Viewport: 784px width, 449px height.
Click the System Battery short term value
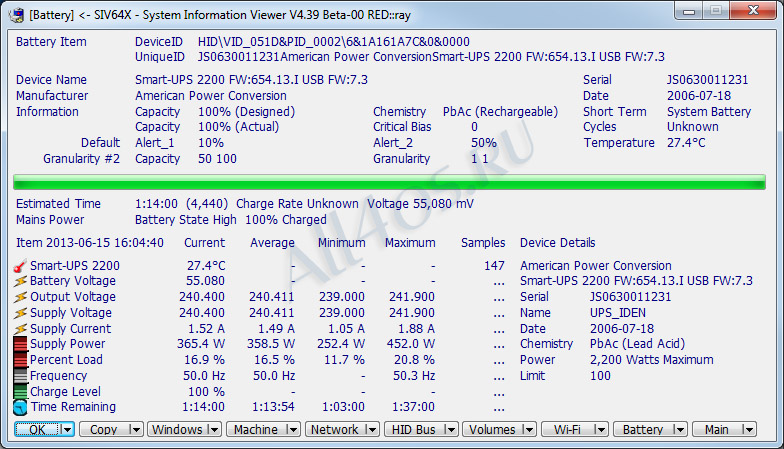[709, 112]
